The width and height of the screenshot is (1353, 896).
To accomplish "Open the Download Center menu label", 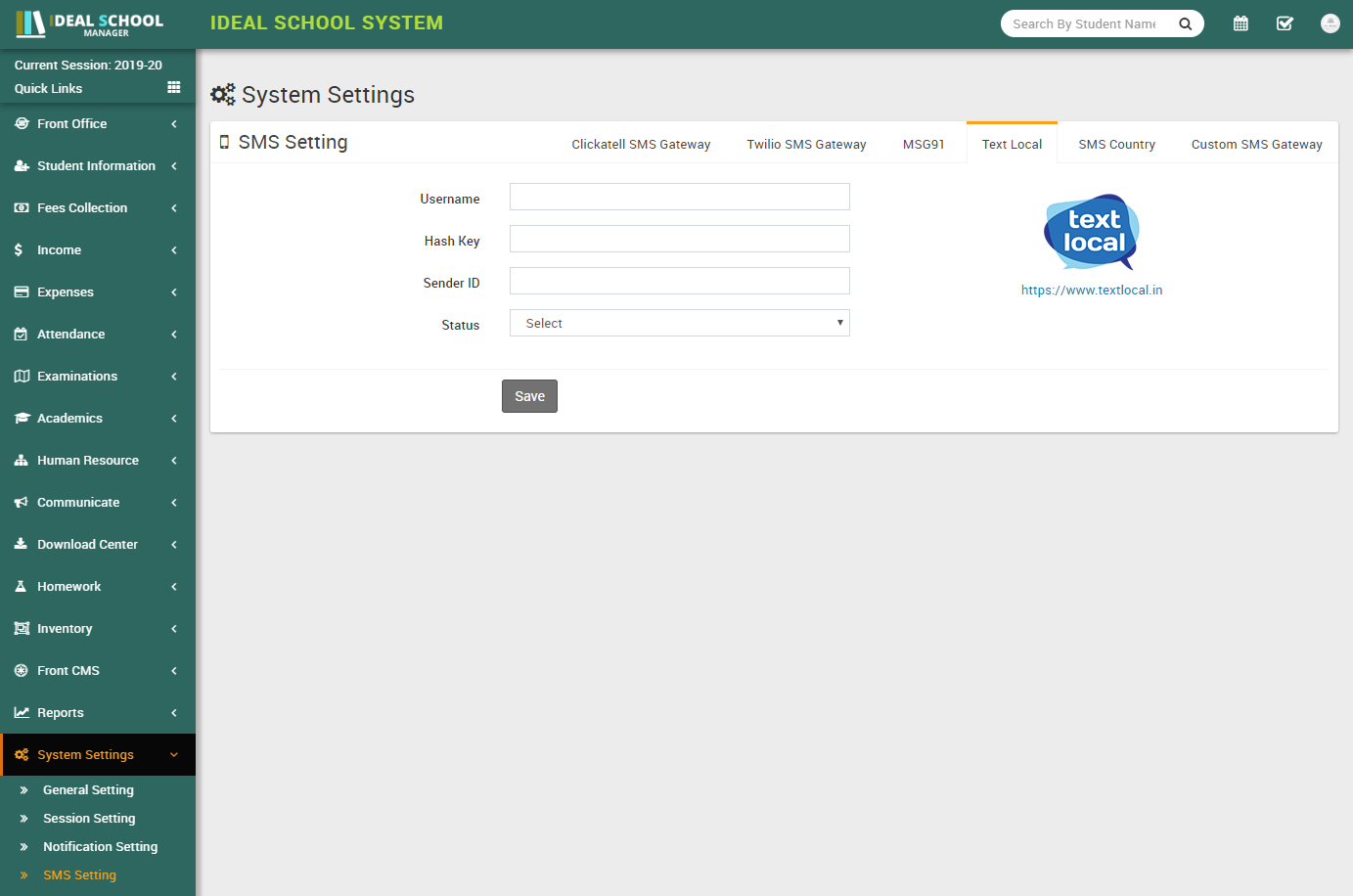I will pyautogui.click(x=87, y=544).
